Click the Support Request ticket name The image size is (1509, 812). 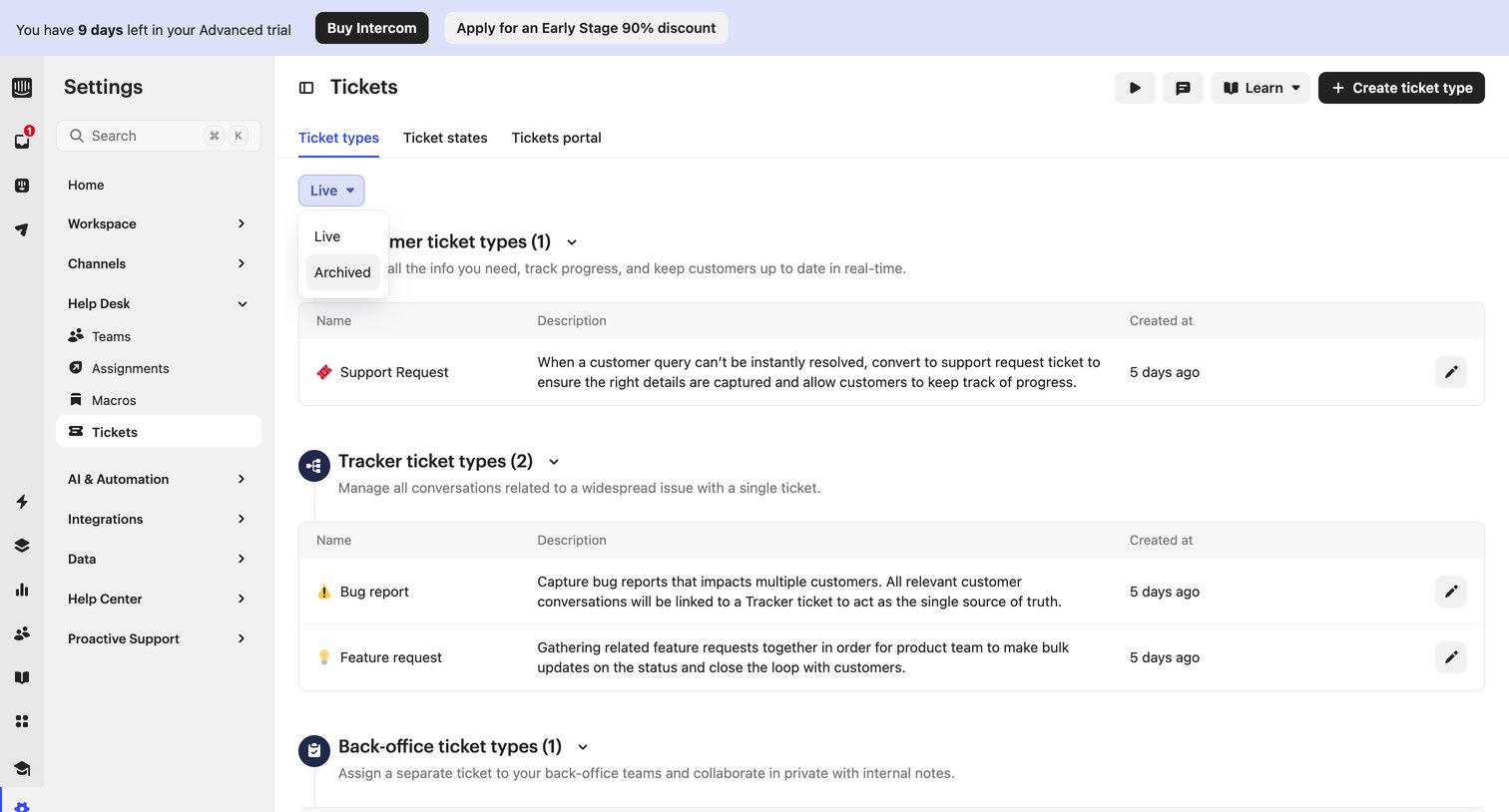(x=394, y=372)
